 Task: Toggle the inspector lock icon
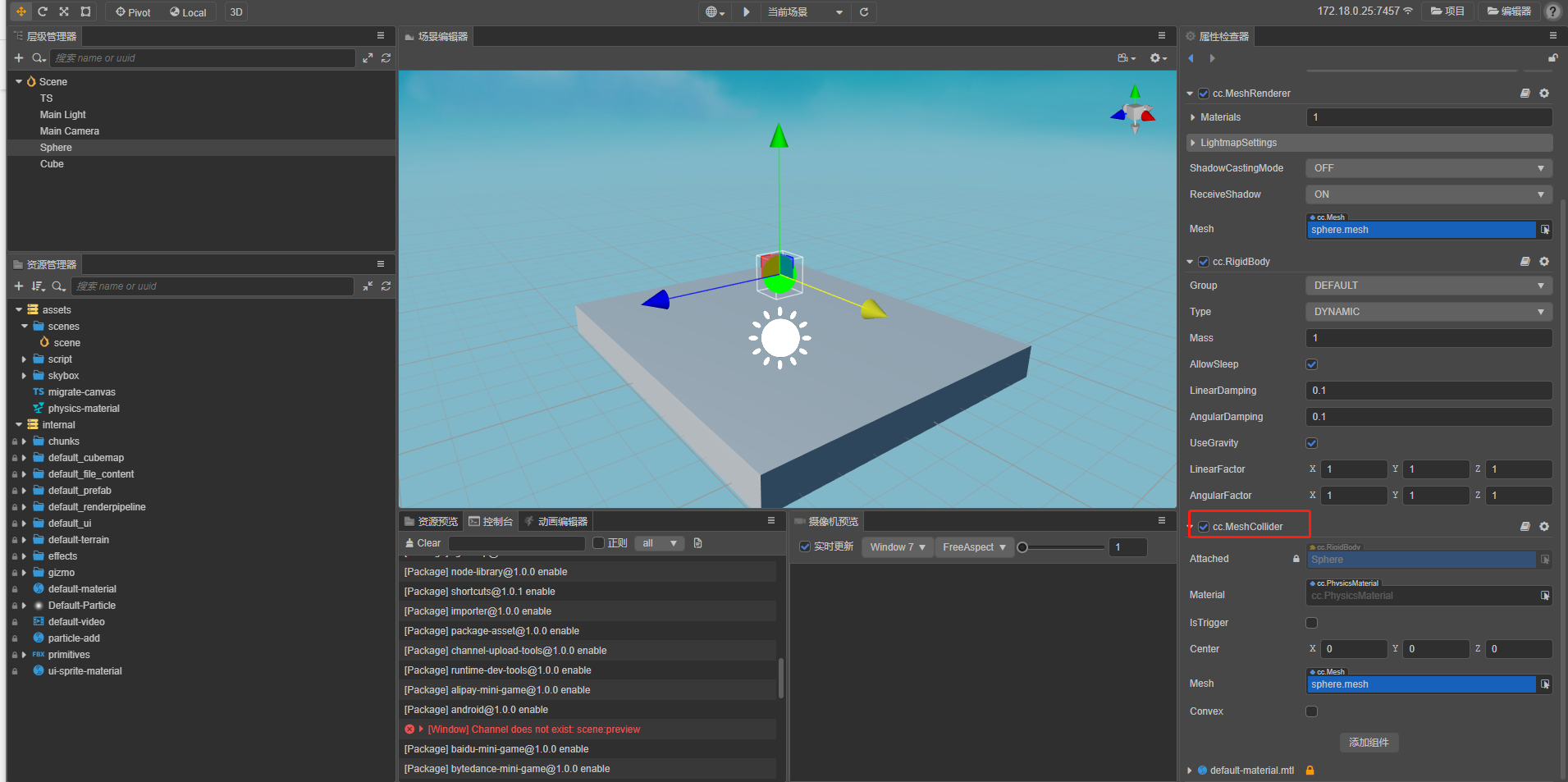pos(1552,58)
